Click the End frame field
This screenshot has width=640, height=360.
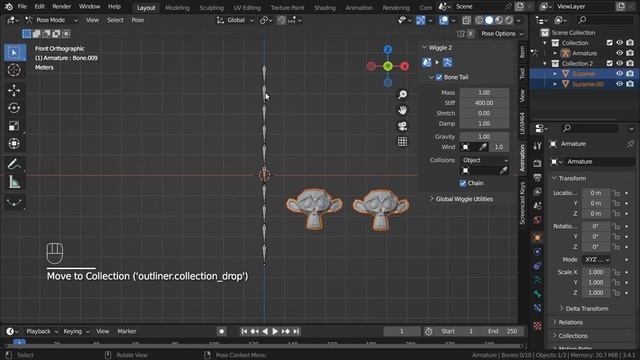click(x=502, y=331)
